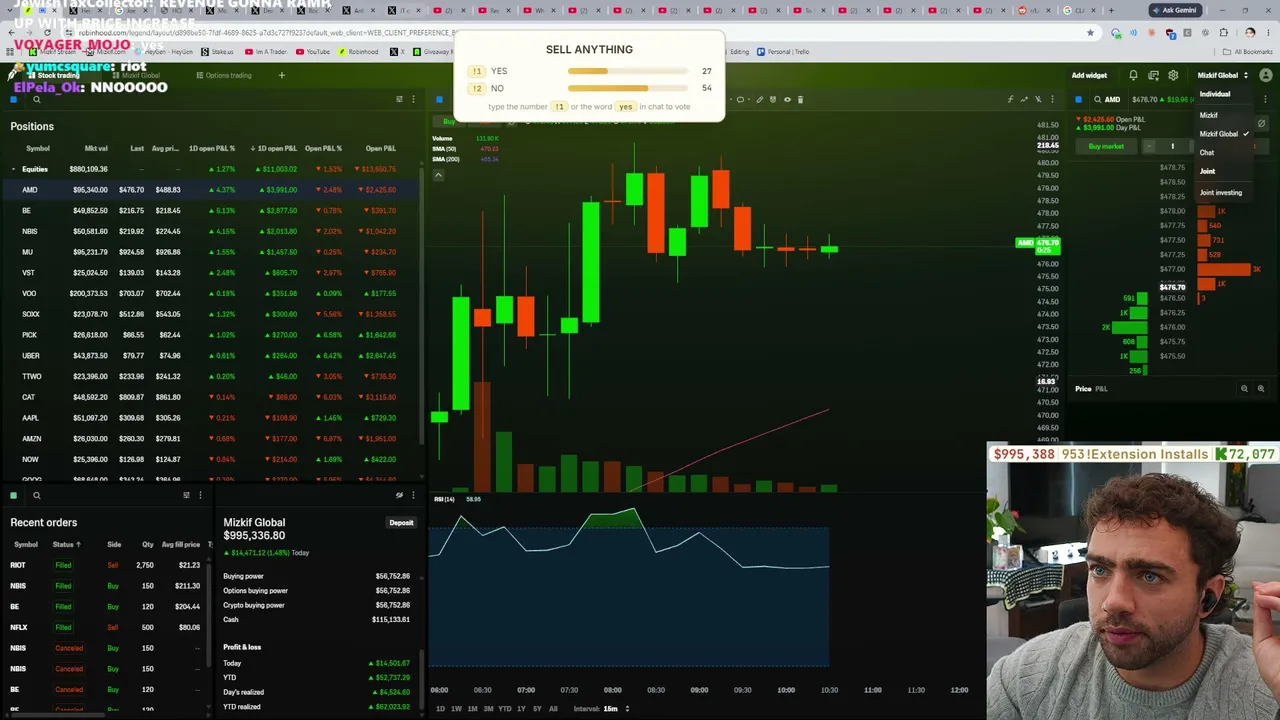Open the layout settings gear icon
Image resolution: width=1280 pixels, height=720 pixels.
click(x=1173, y=75)
